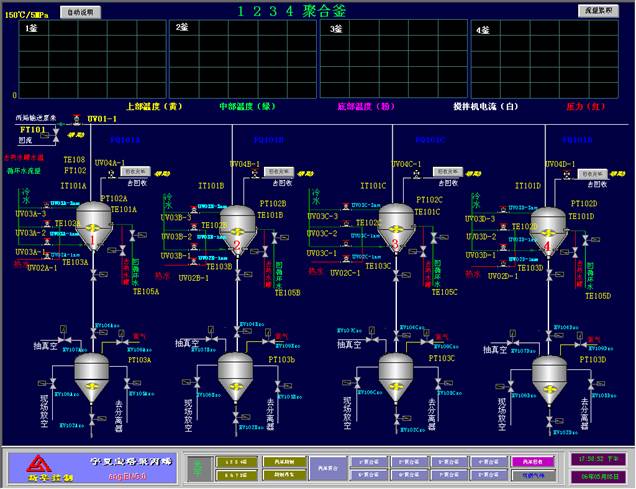Click the IT101A current tag
The height and width of the screenshot is (489, 636).
click(73, 186)
